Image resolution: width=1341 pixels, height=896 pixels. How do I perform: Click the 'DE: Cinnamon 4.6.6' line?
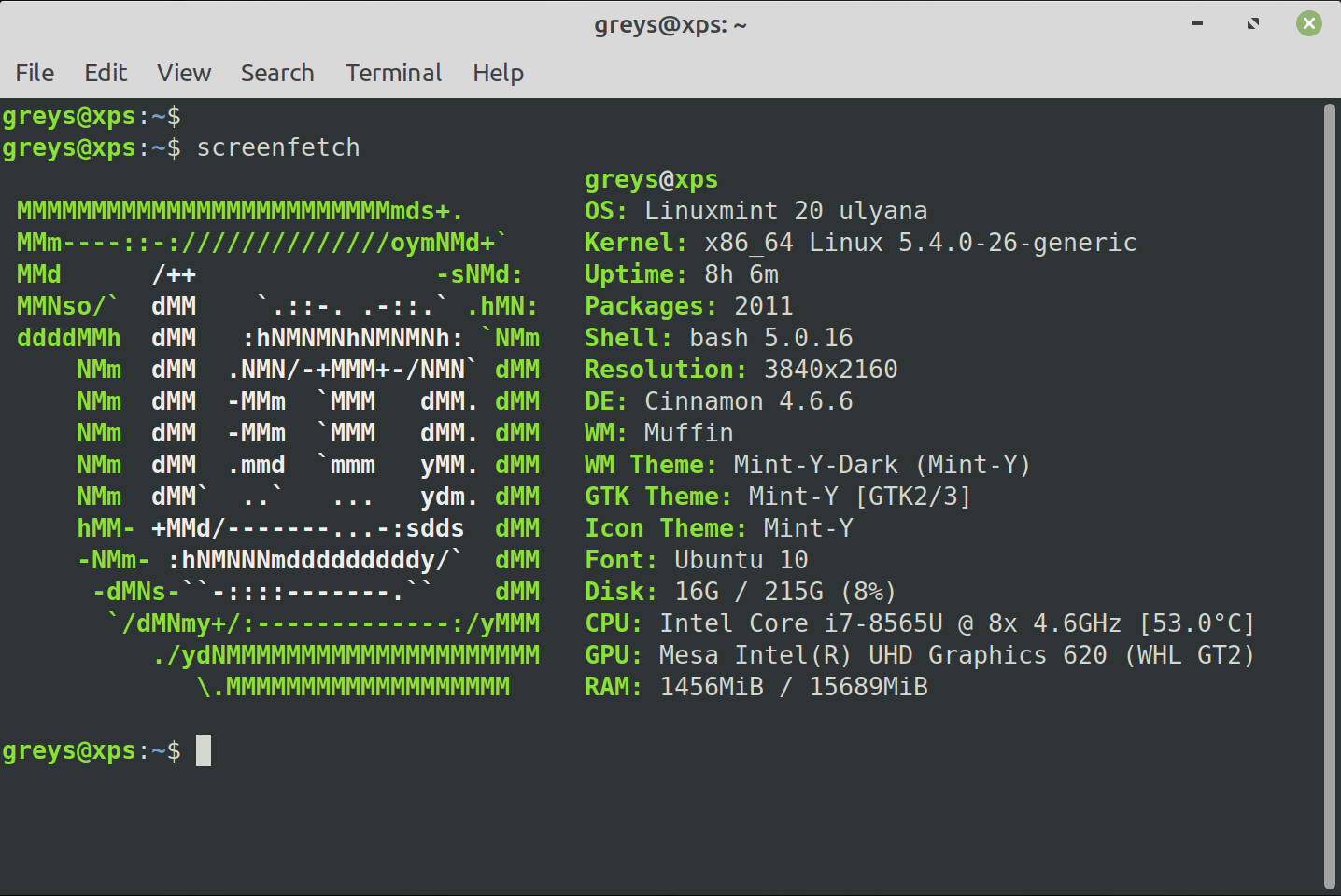point(719,401)
